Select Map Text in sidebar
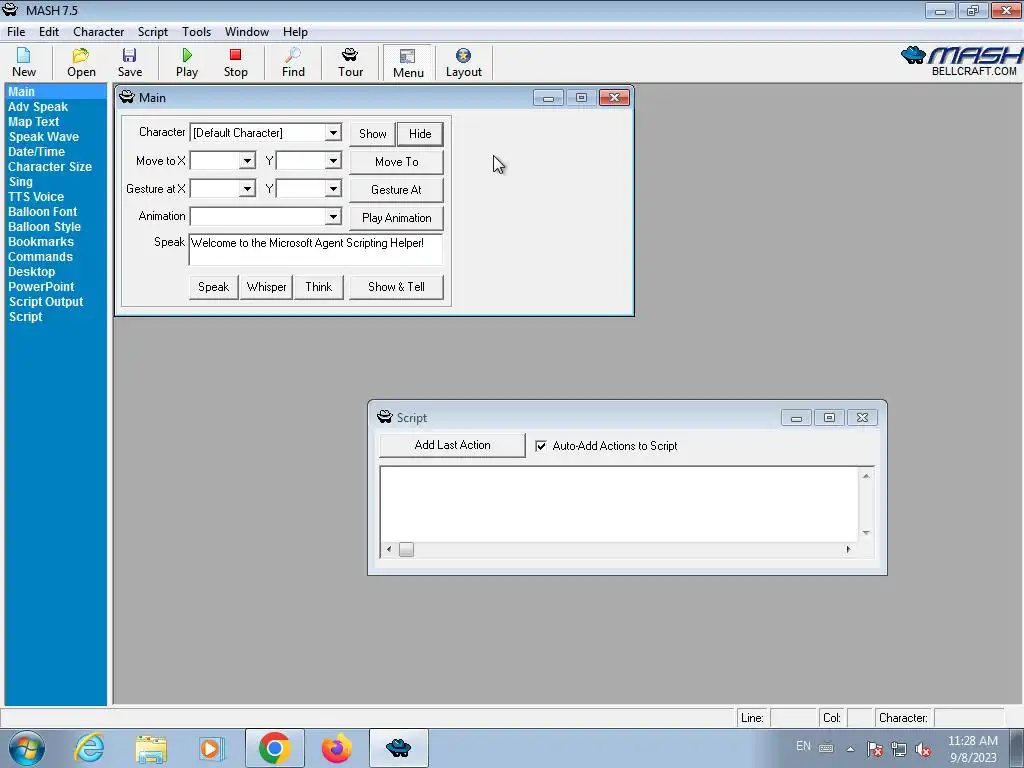The height and width of the screenshot is (768, 1024). point(33,122)
